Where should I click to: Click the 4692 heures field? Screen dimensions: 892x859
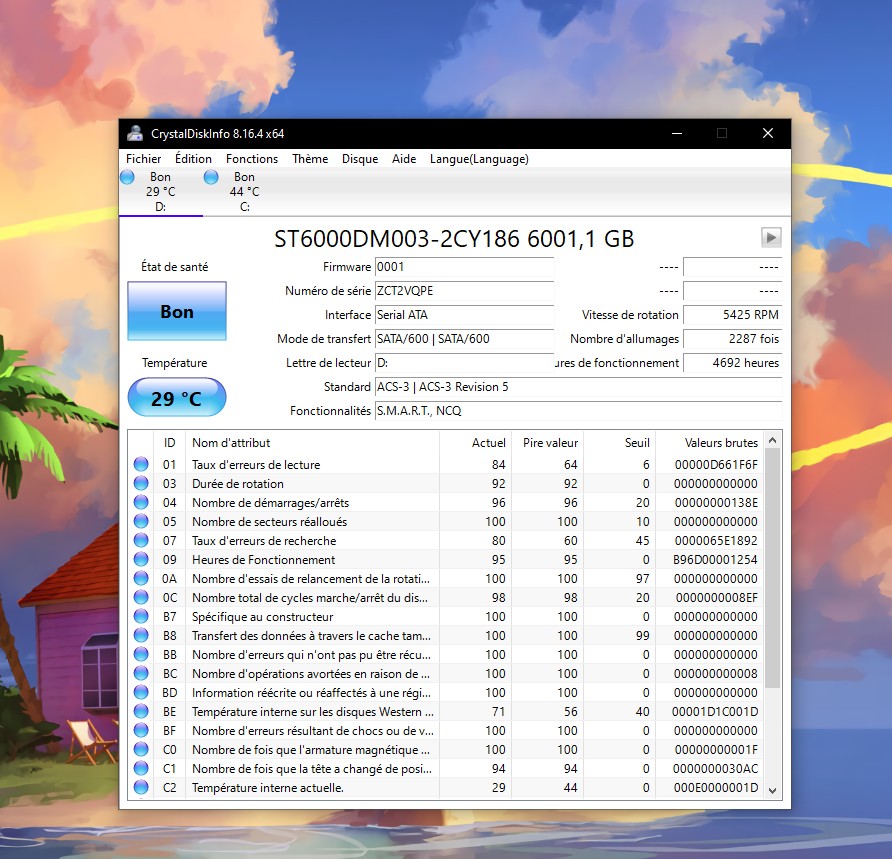(732, 363)
